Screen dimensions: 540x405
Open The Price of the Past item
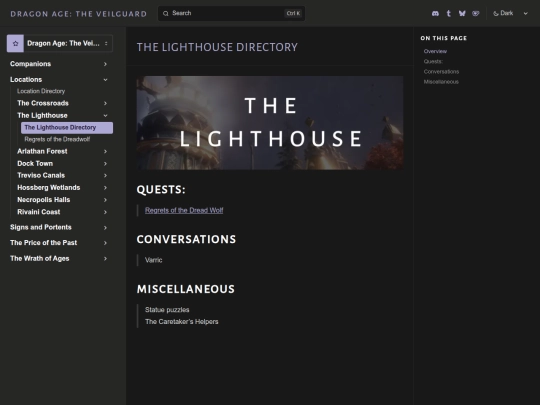(x=43, y=243)
